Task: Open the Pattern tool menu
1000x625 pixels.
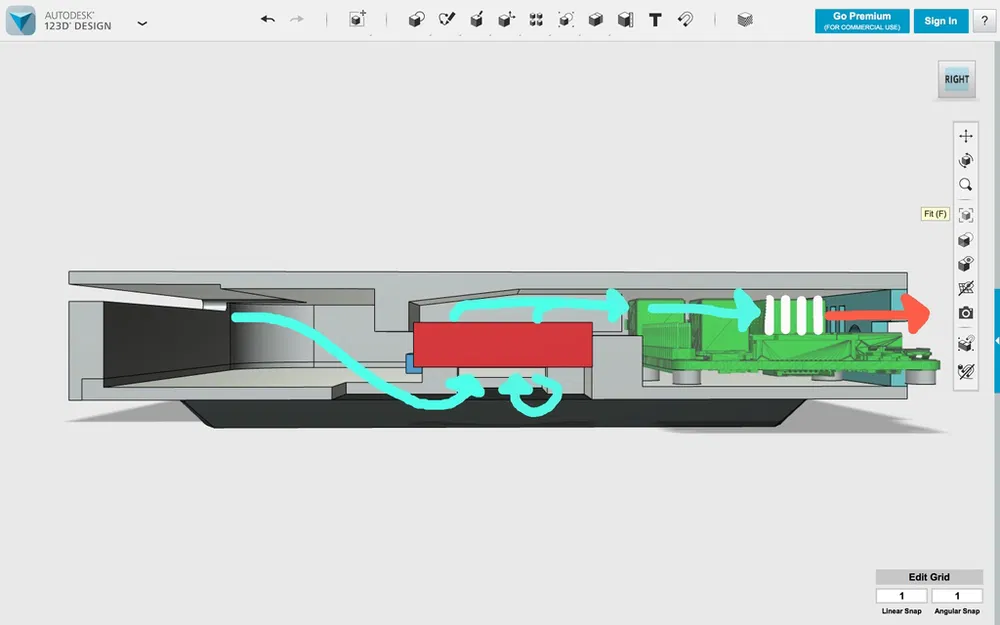Action: 536,20
